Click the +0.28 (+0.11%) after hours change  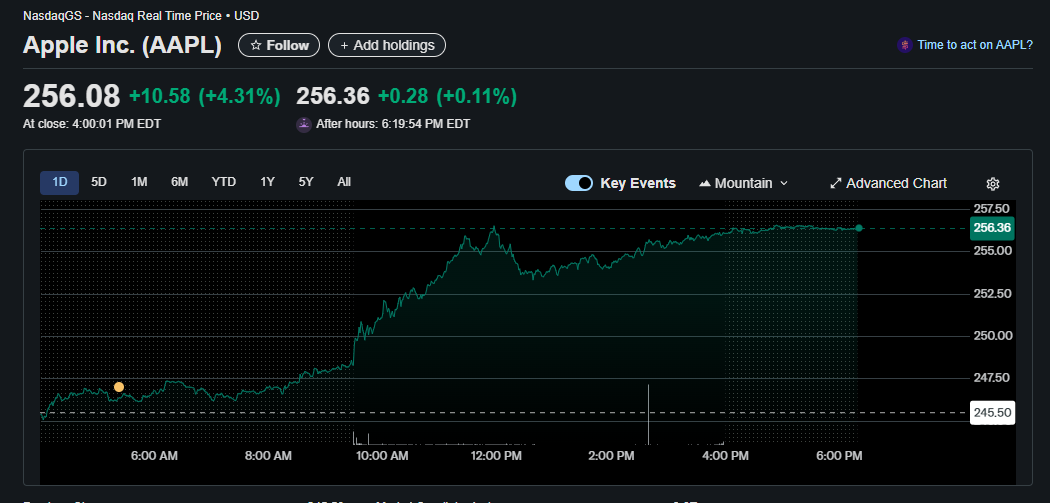click(447, 96)
